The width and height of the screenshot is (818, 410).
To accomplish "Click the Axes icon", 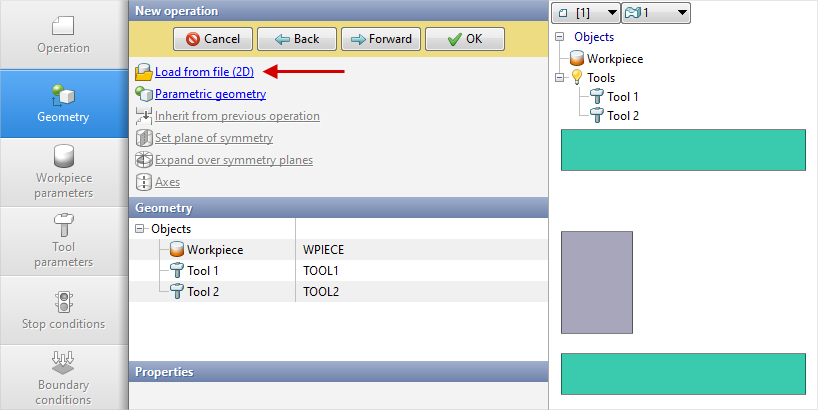I will [x=144, y=182].
